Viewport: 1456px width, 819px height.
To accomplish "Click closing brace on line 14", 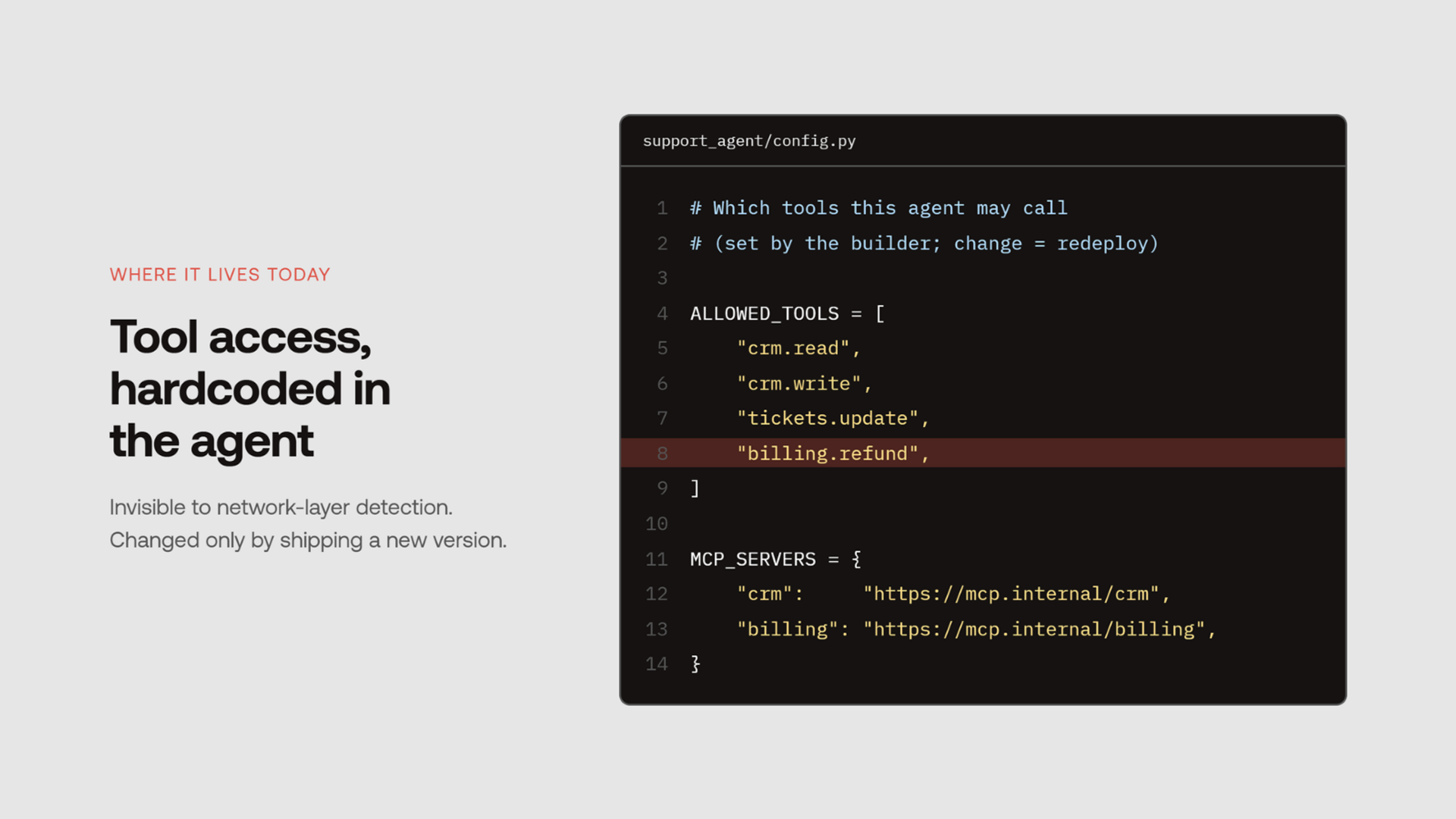I will [695, 664].
